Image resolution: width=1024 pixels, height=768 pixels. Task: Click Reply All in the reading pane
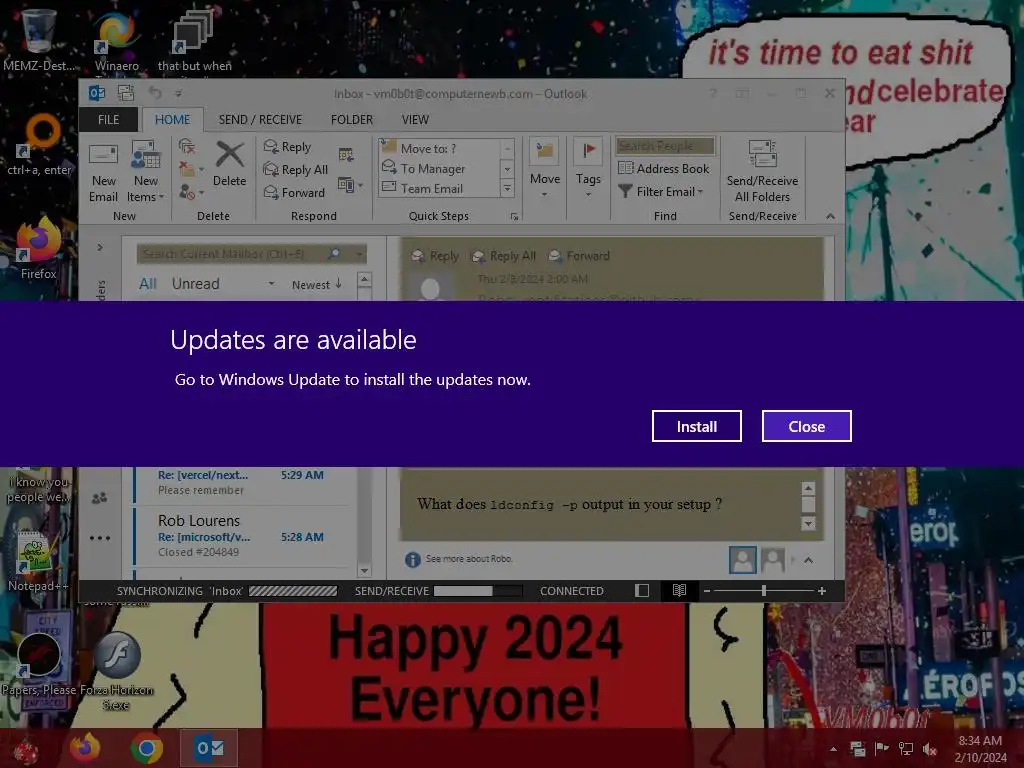tap(504, 256)
